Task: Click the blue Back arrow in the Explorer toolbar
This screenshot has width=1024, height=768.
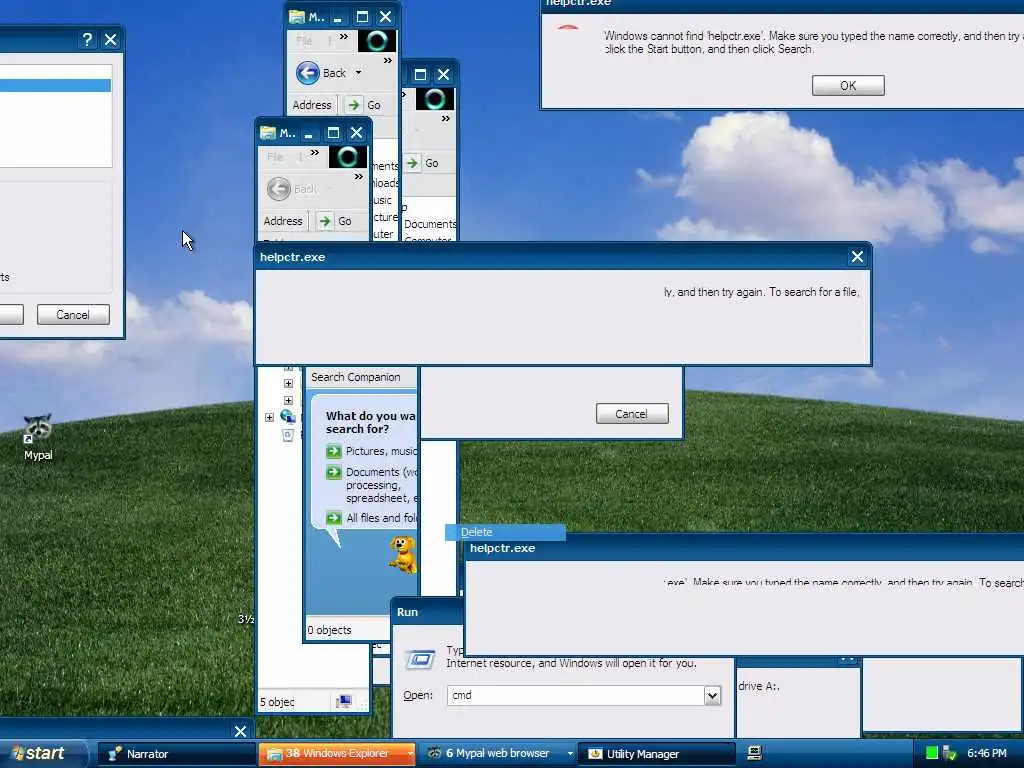Action: click(x=308, y=72)
